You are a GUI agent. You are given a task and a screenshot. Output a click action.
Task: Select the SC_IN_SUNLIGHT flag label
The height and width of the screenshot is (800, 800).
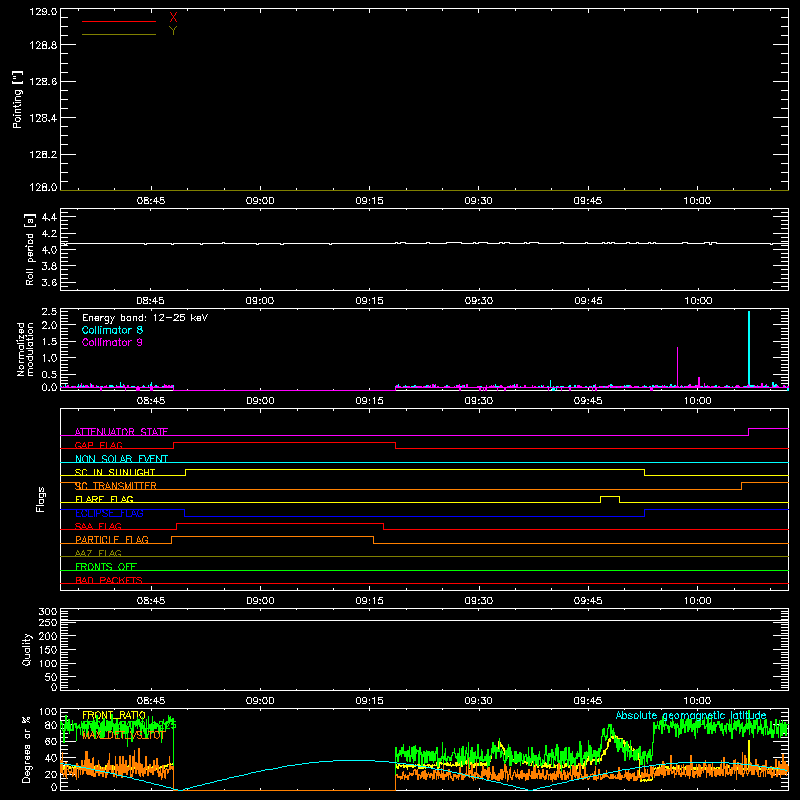pyautogui.click(x=115, y=472)
